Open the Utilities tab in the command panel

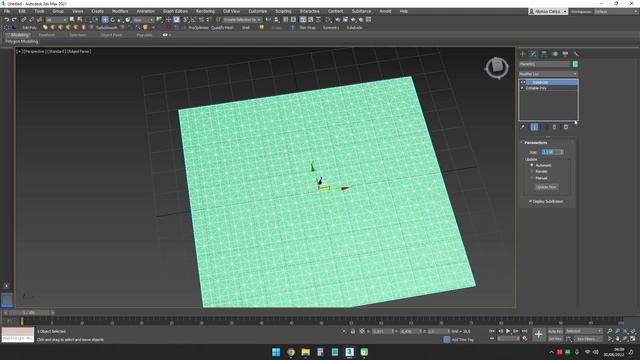coord(576,54)
